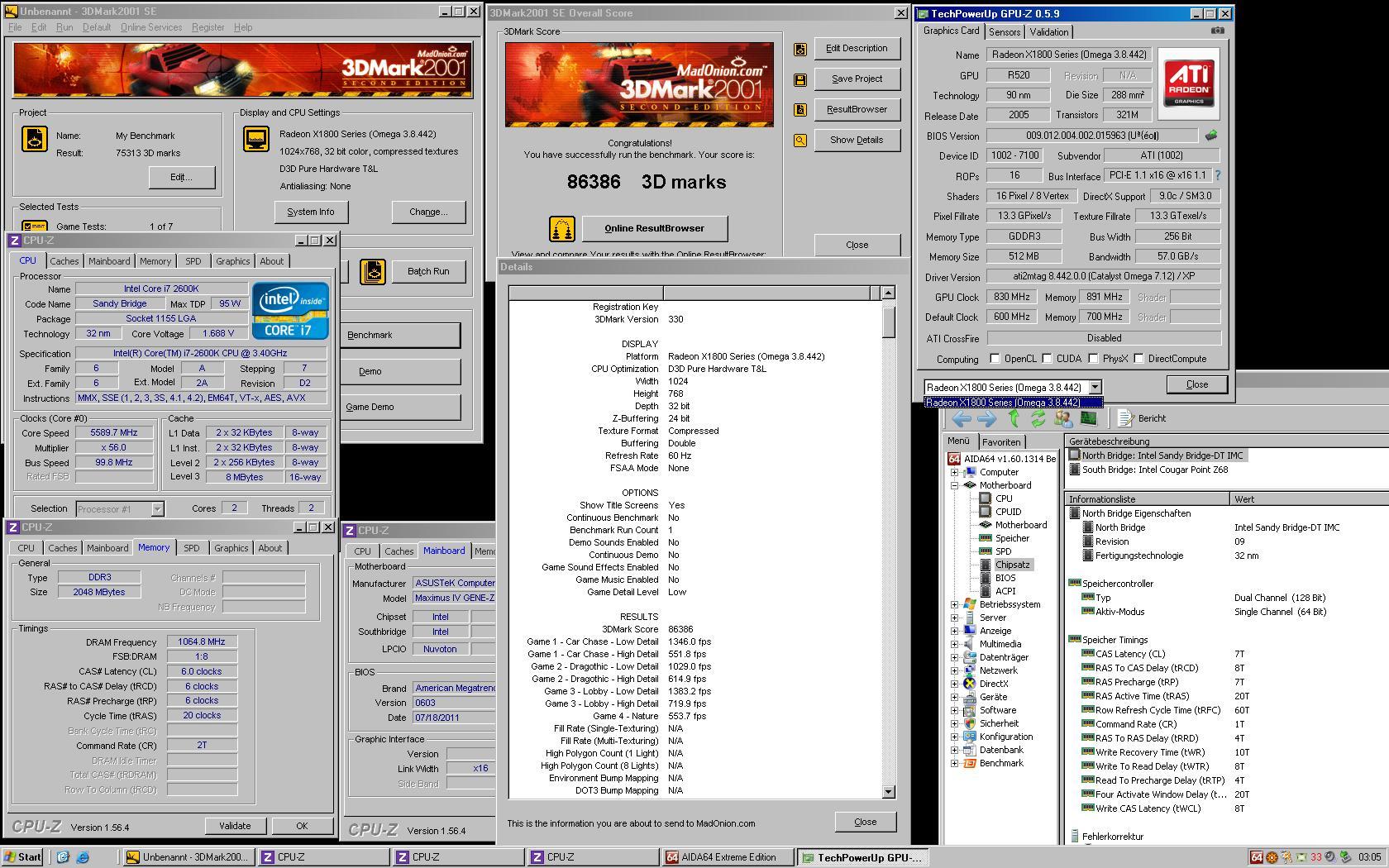Click ATI Radeon logo in GPU-Z

pyautogui.click(x=1189, y=83)
